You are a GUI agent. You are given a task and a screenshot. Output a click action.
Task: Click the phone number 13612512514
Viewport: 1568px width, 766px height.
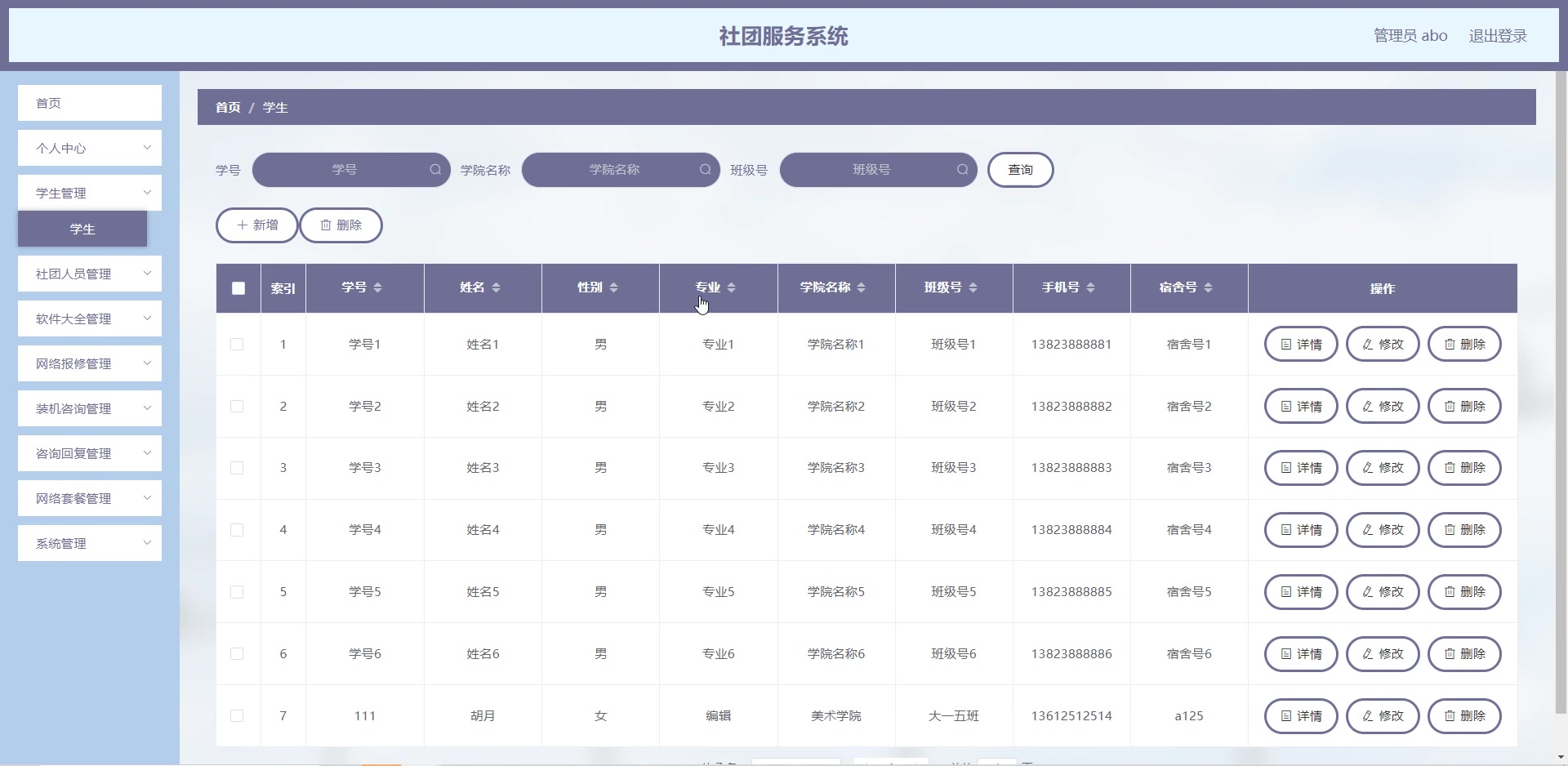tap(1071, 716)
